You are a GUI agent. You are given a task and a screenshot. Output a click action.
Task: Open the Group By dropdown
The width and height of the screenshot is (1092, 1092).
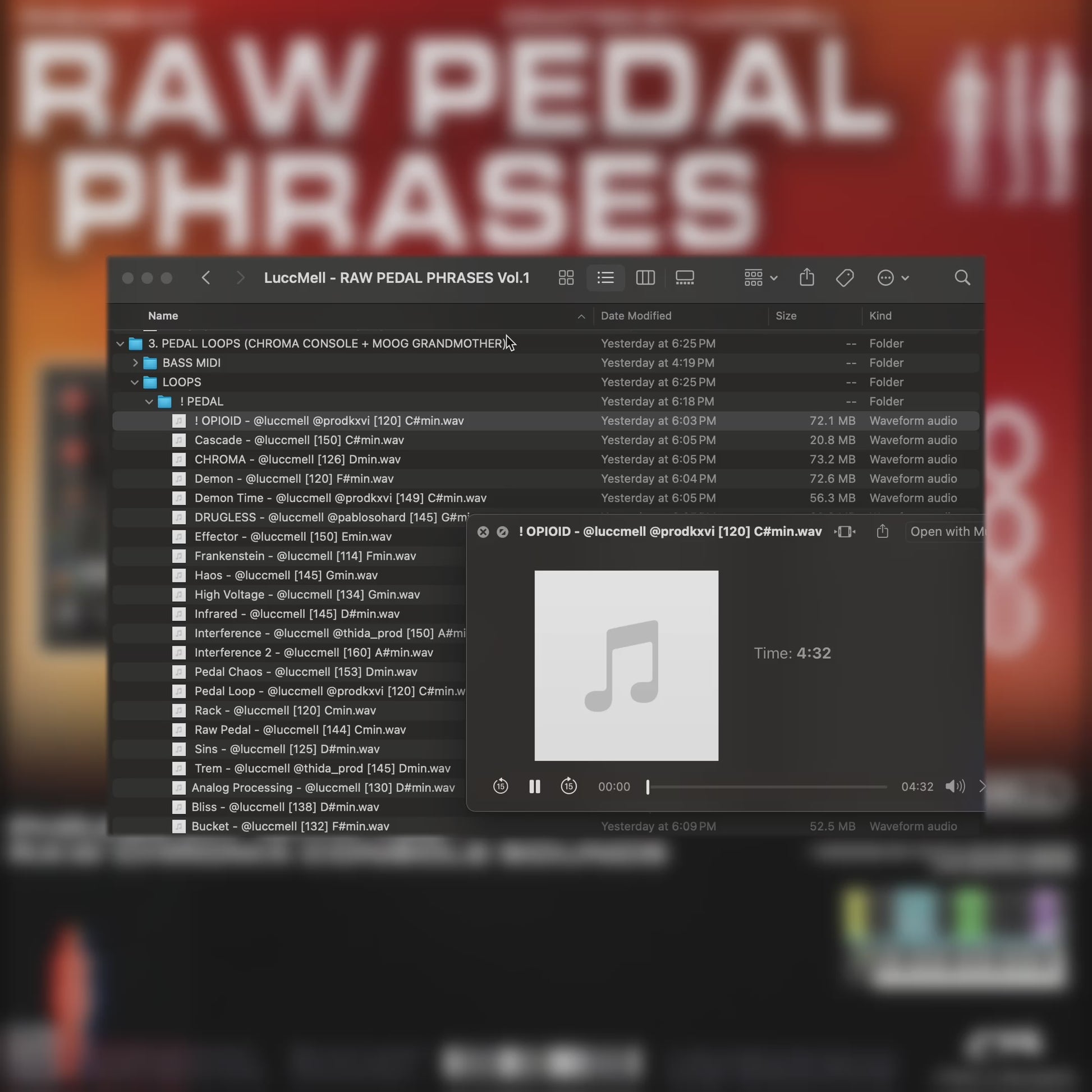760,278
